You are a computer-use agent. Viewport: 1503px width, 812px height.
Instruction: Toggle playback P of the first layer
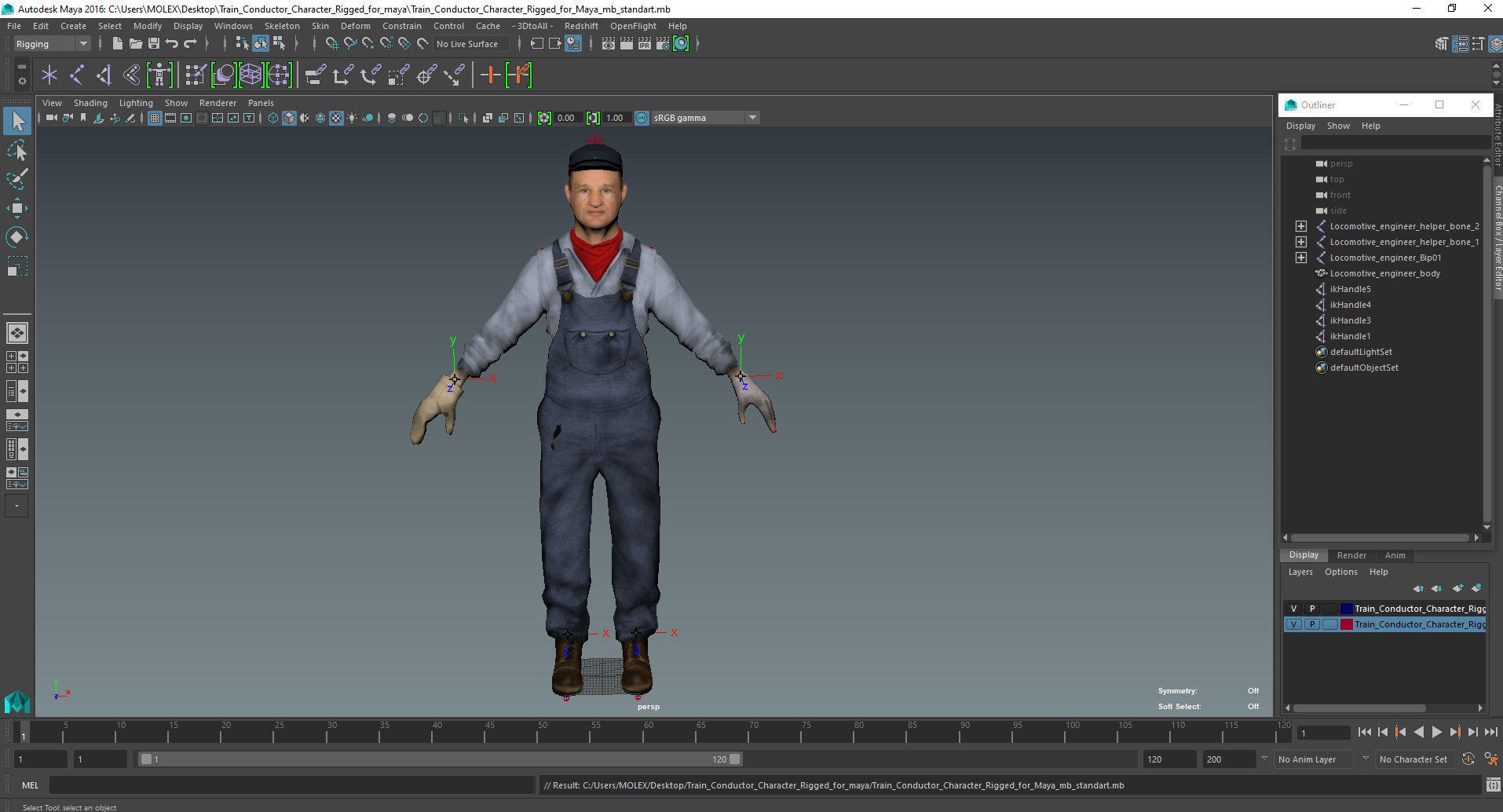pyautogui.click(x=1311, y=609)
